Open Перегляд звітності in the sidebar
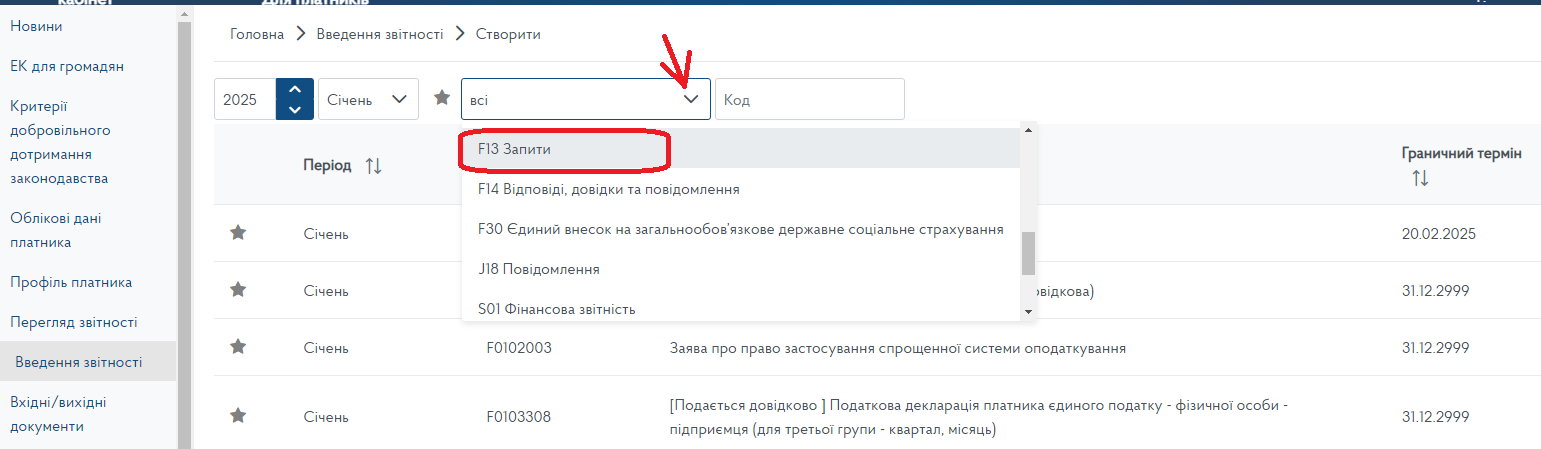The image size is (1541, 449). [x=74, y=322]
